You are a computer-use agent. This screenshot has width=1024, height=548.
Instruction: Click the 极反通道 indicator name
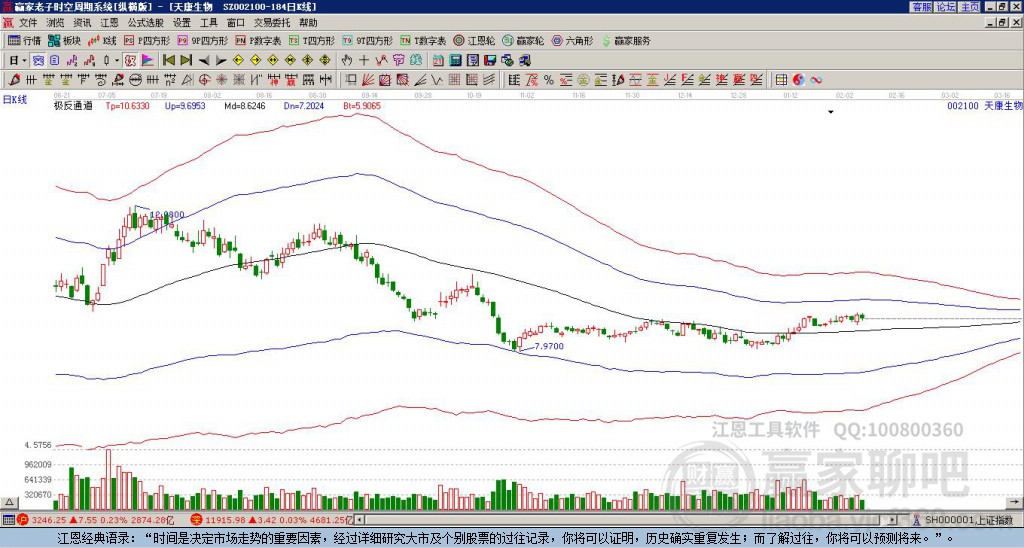pos(73,106)
